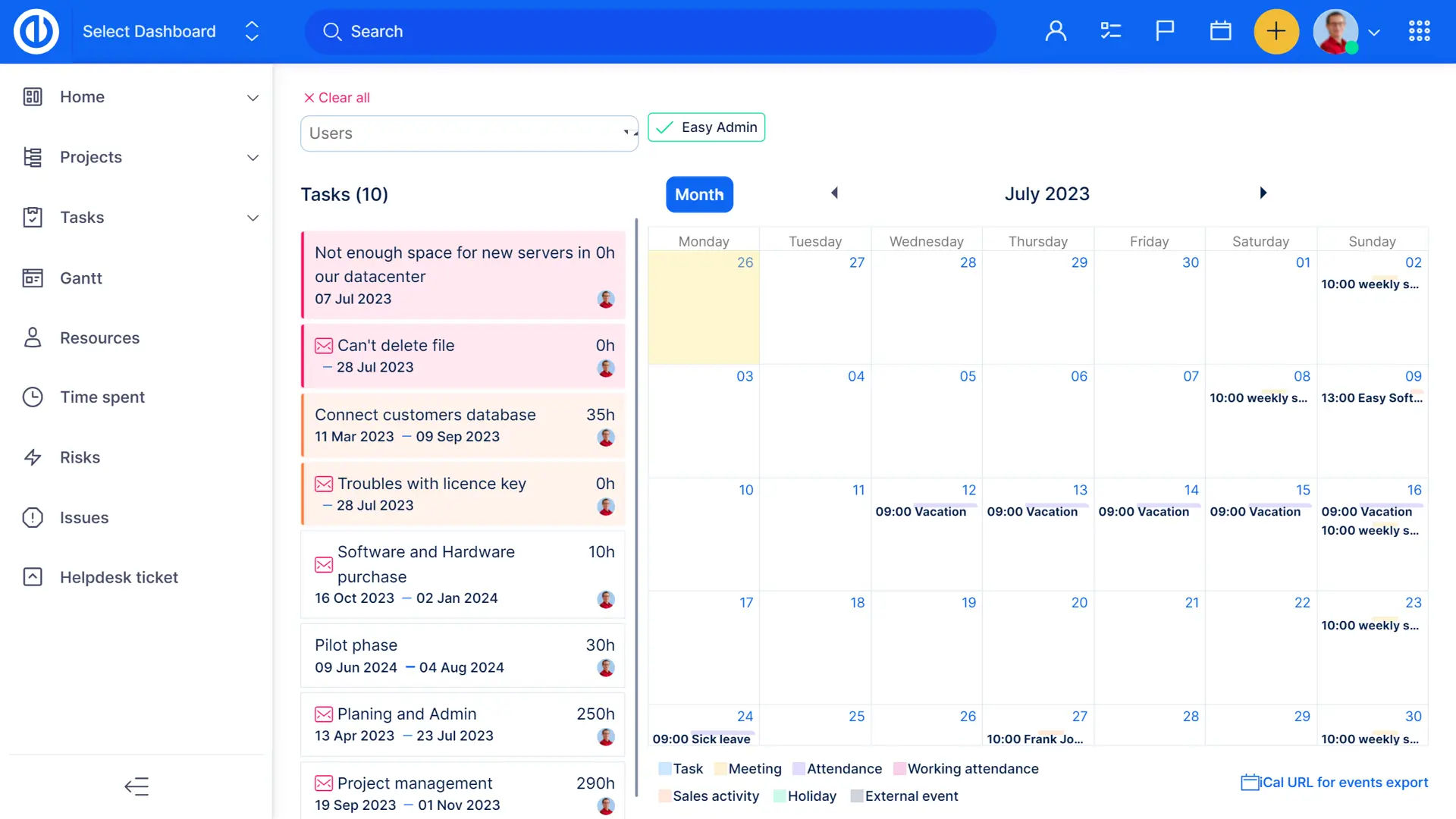This screenshot has width=1456, height=819.
Task: Click the Easy Redmine logo icon
Action: click(36, 31)
